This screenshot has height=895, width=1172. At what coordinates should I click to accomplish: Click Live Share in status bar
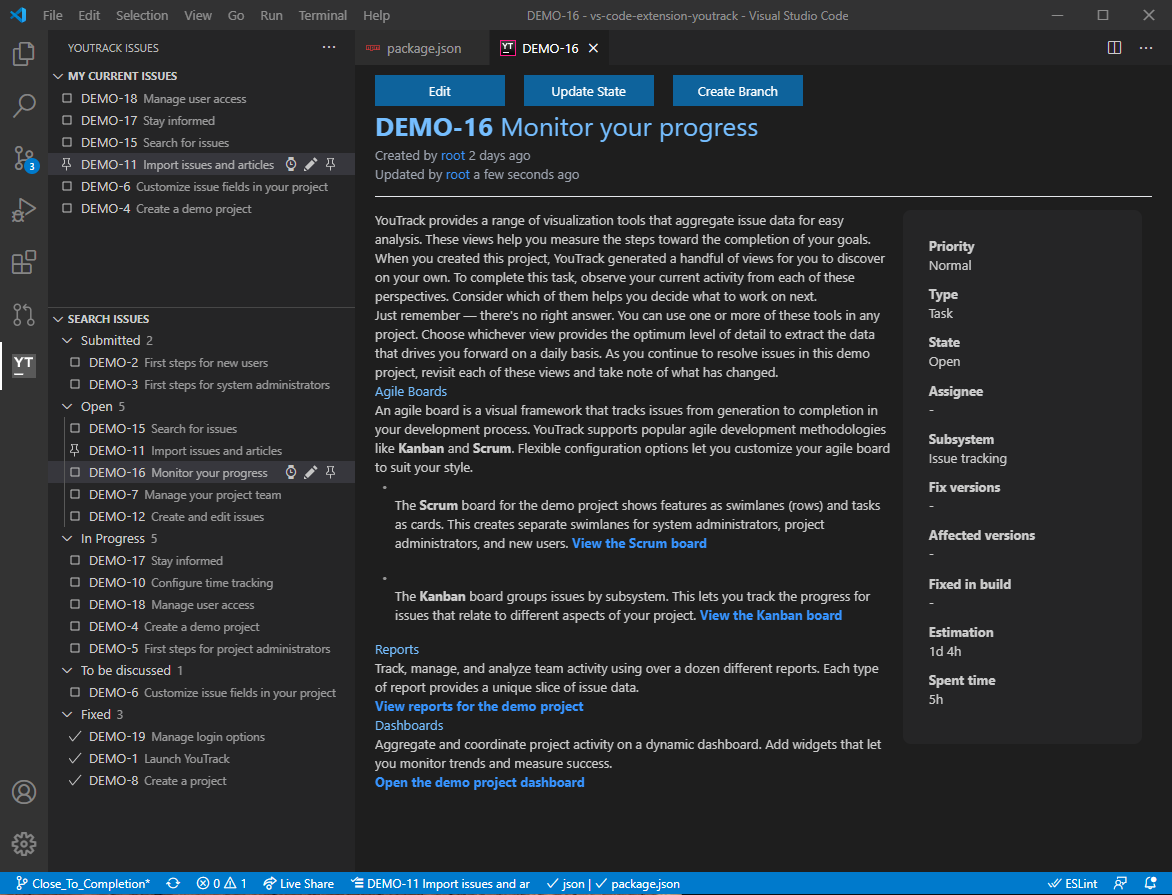[298, 884]
